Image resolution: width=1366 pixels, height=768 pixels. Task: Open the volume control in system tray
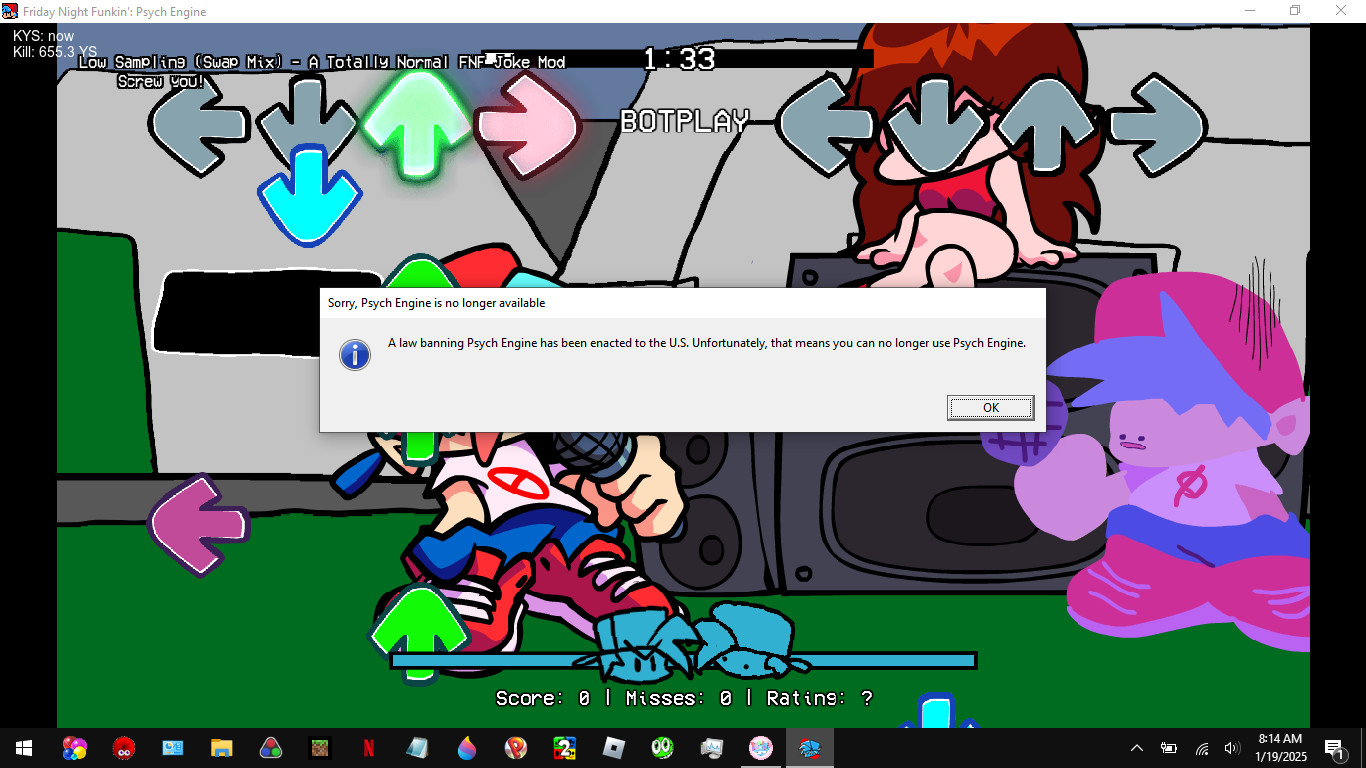(1231, 748)
